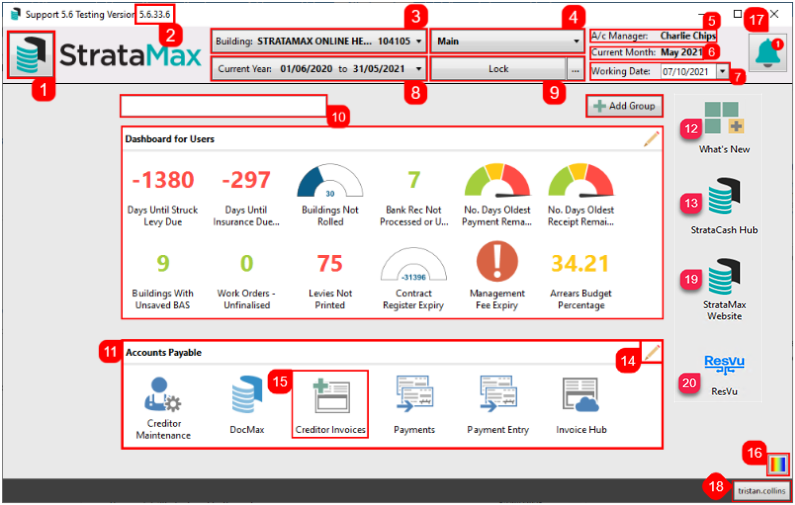Image resolution: width=795 pixels, height=505 pixels.
Task: Open Creditor Maintenance icon
Action: pyautogui.click(x=163, y=394)
